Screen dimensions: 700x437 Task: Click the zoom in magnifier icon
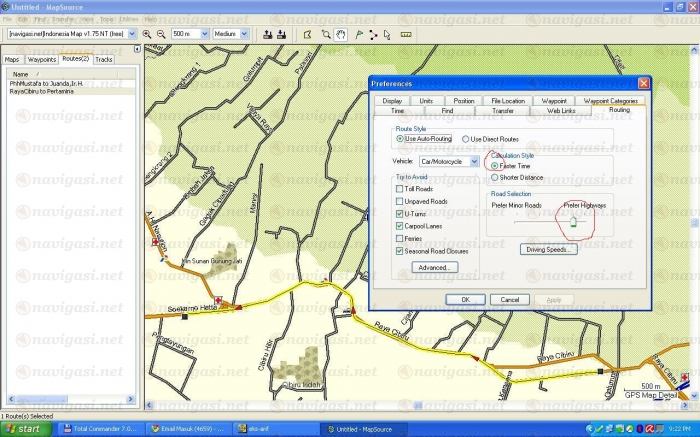point(147,33)
